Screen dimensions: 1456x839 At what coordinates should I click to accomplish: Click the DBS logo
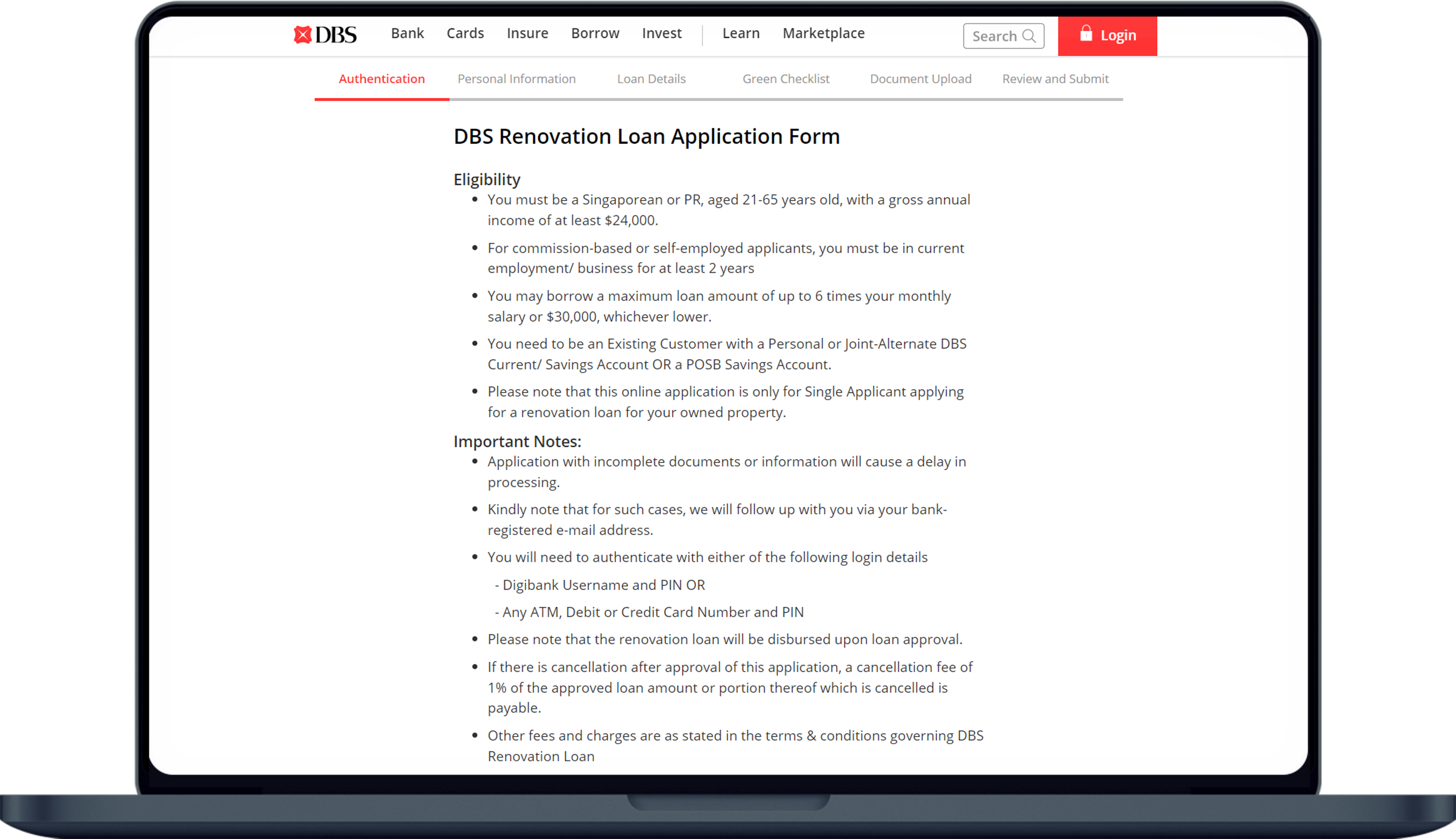click(x=325, y=35)
